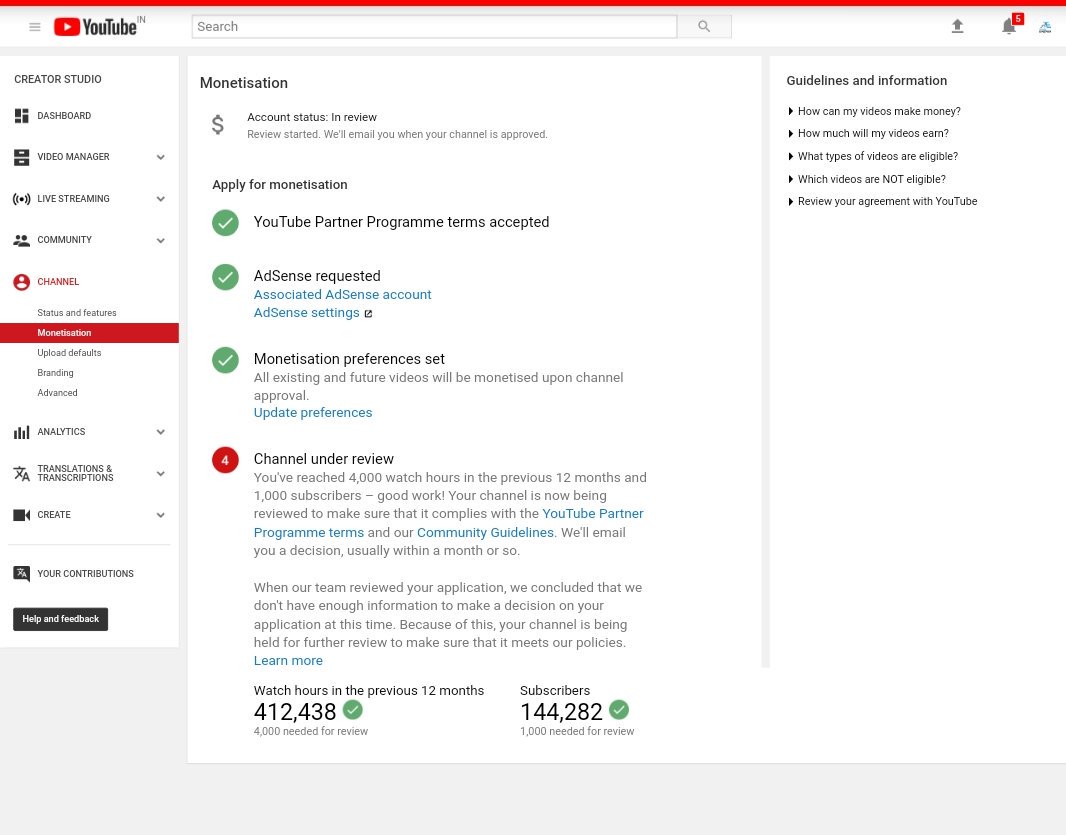Expand 'Review your agreement with YouTube'
Viewport: 1066px width, 835px height.
(882, 201)
